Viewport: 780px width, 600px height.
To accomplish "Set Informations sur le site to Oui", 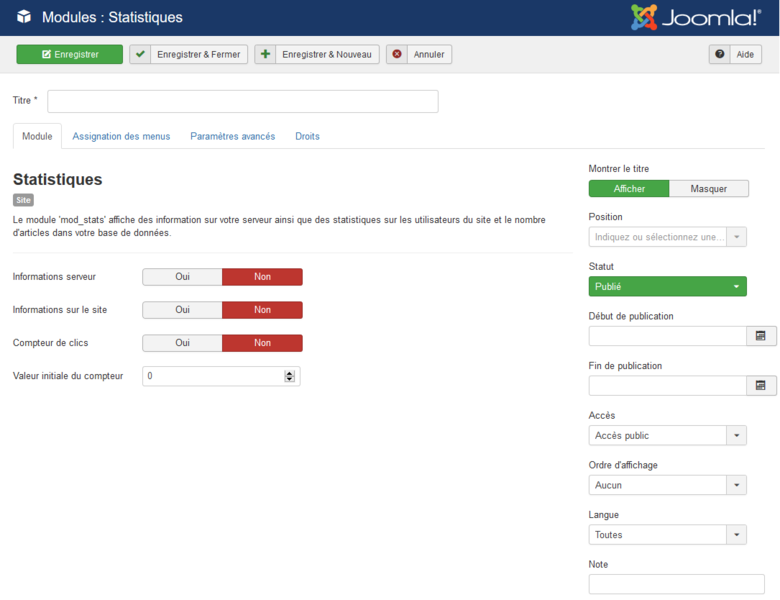I will 183,309.
